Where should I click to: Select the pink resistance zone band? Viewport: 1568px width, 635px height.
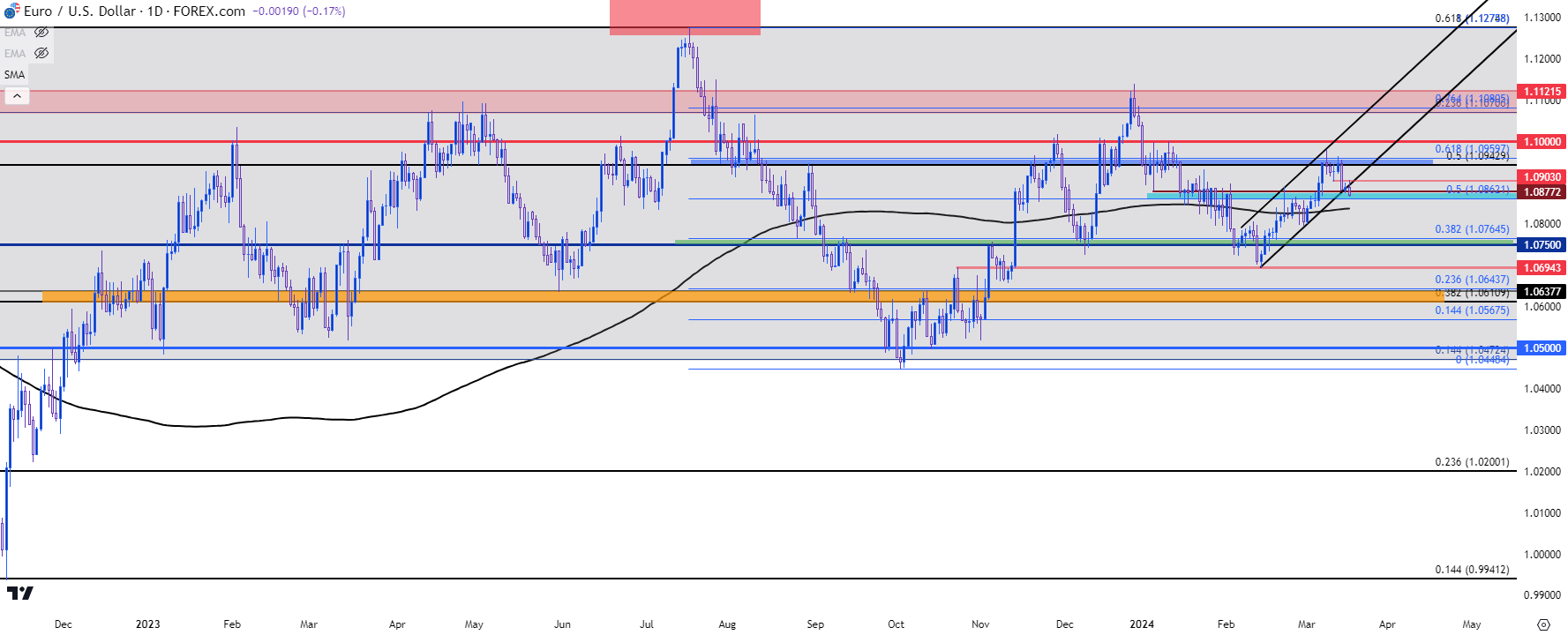click(x=758, y=101)
